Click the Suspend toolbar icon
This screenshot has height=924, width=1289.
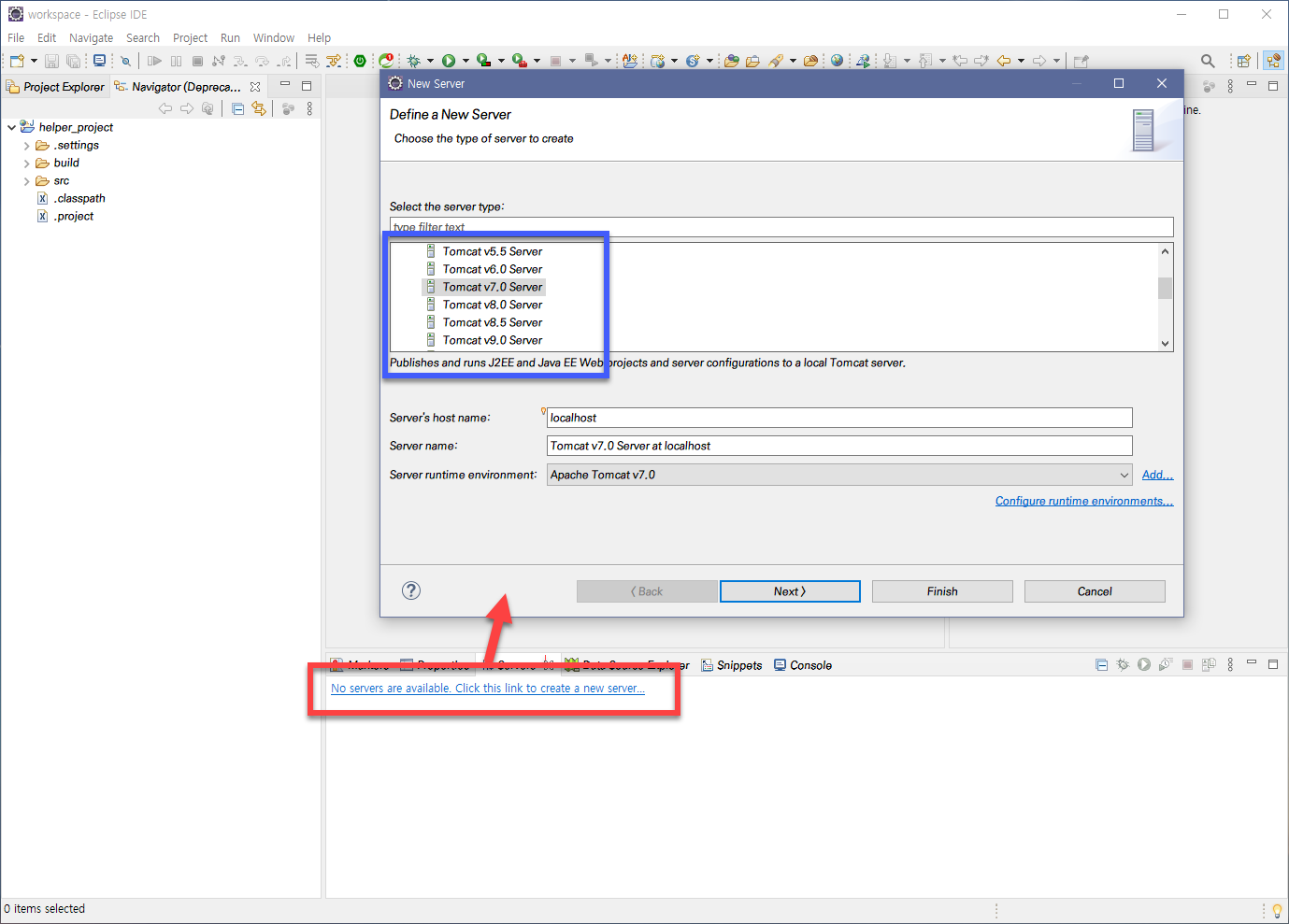coord(176,61)
